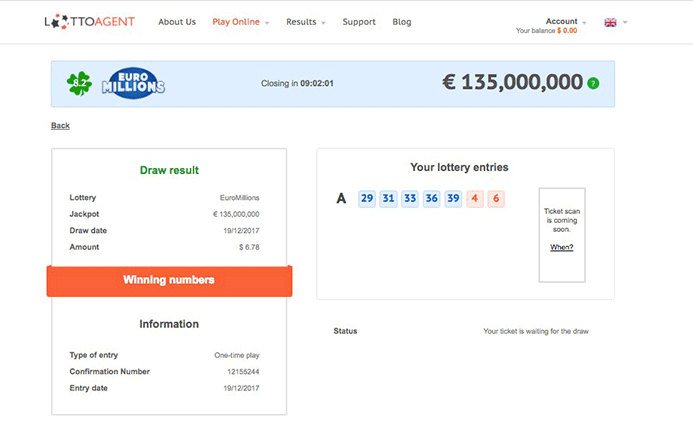Open the About Us page
The image size is (693, 438).
click(x=177, y=22)
